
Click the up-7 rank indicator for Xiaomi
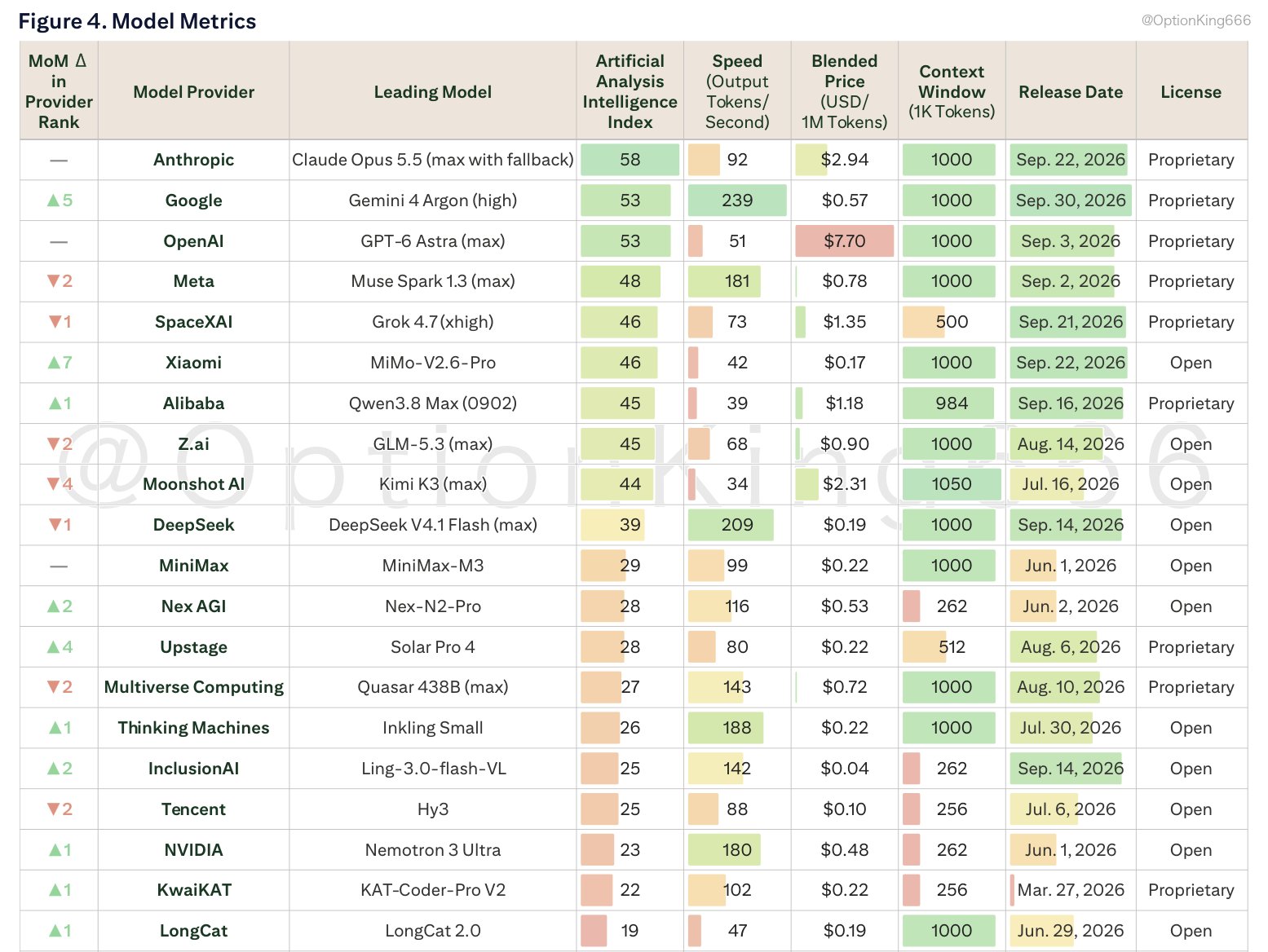click(59, 363)
